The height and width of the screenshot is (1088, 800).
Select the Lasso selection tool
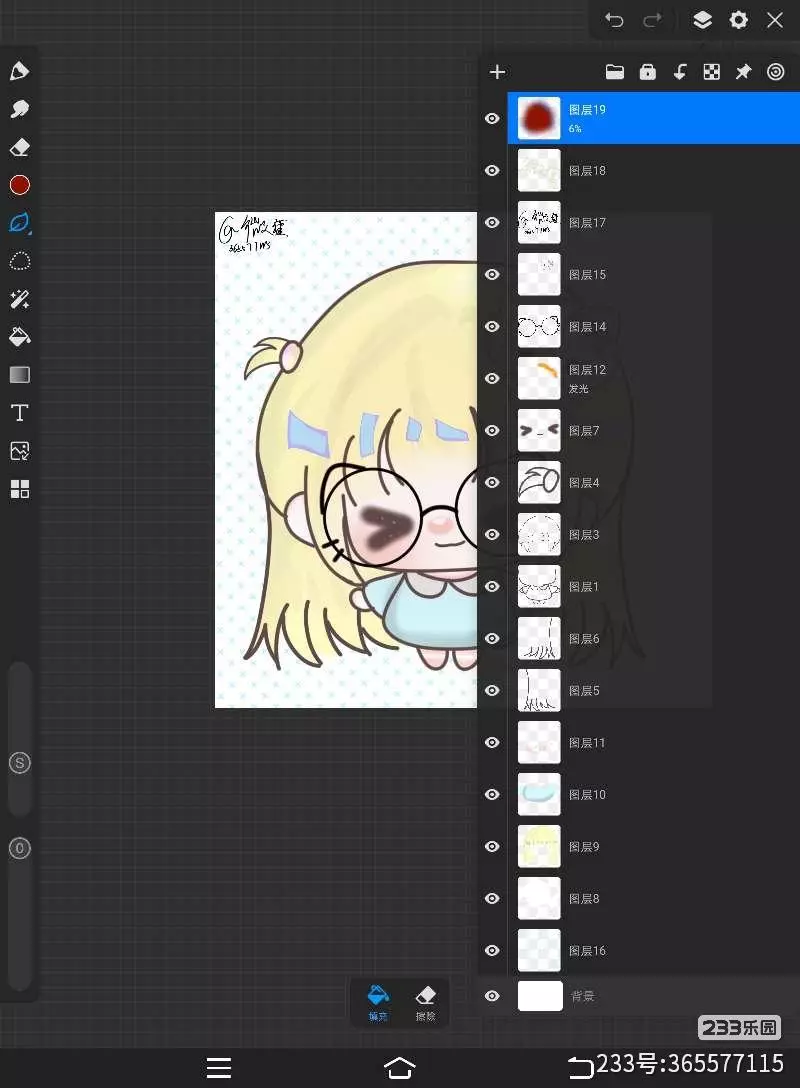click(x=19, y=261)
